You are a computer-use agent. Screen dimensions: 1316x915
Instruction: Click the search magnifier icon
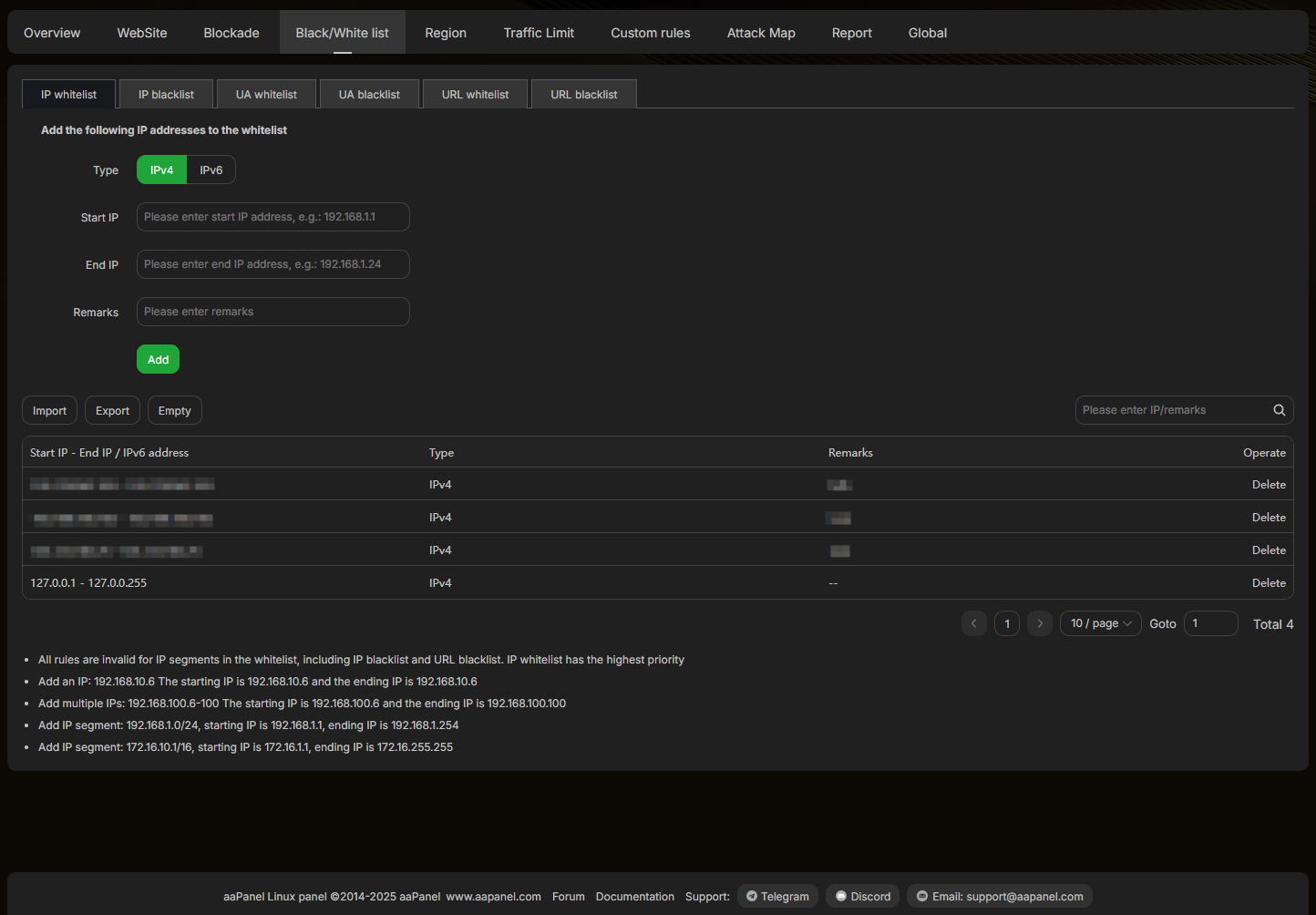click(1279, 410)
